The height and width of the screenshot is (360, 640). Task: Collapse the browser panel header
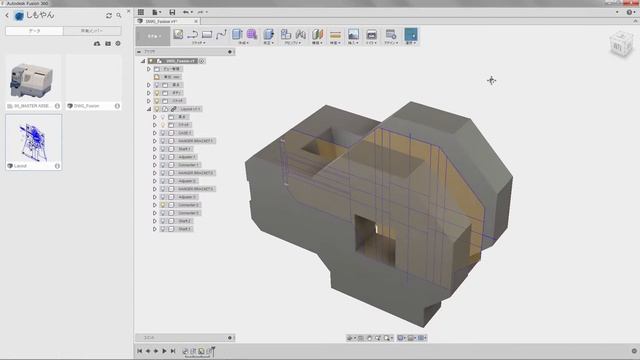tap(139, 52)
